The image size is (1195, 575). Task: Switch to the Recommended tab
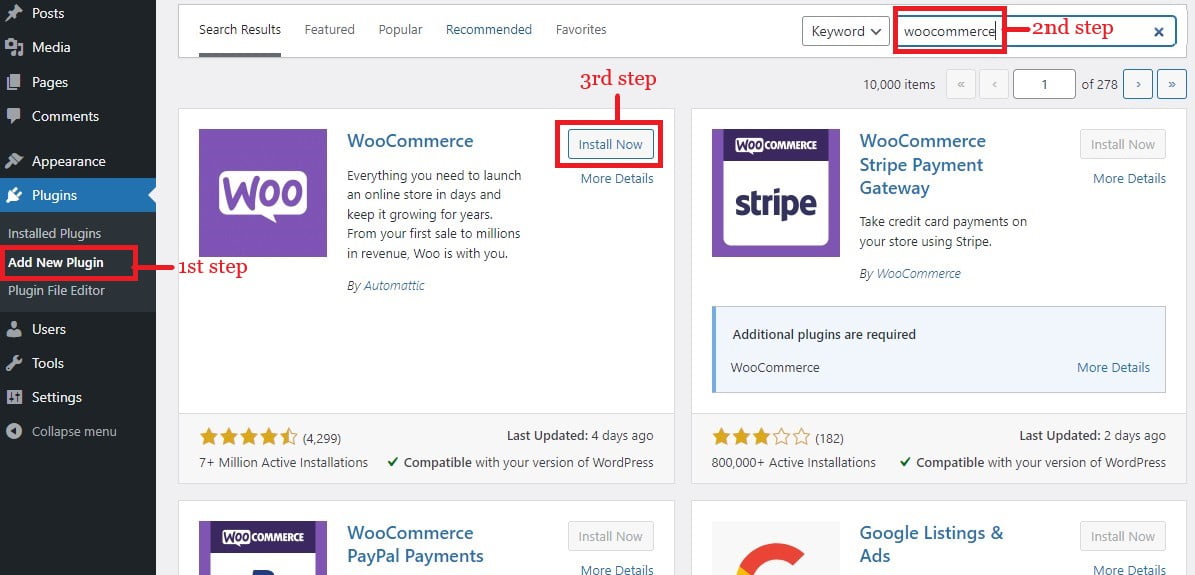pyautogui.click(x=489, y=30)
